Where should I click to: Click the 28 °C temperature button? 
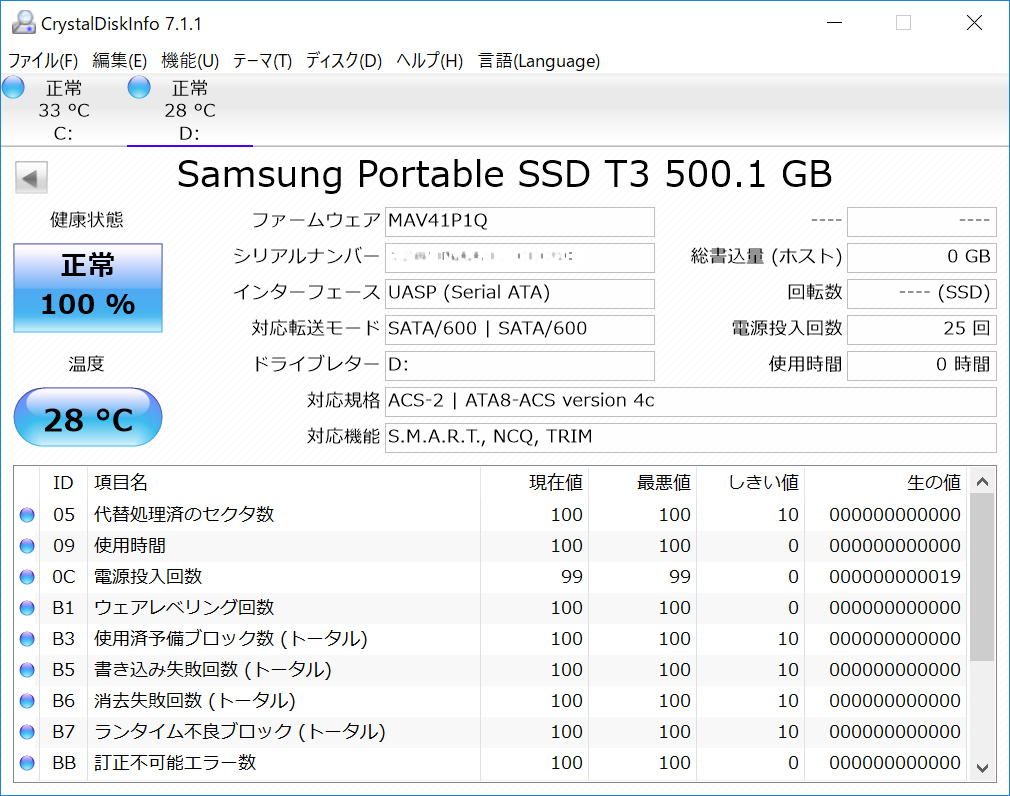[88, 419]
